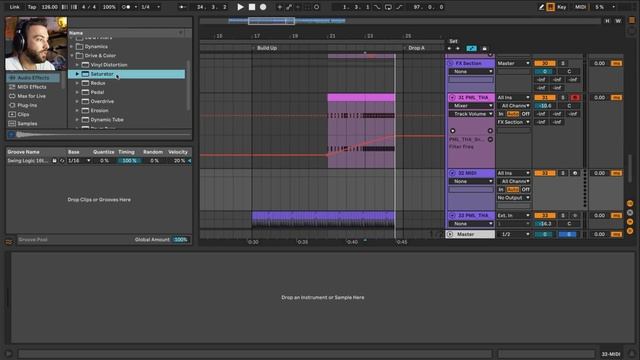The width and height of the screenshot is (640, 360).
Task: Toggle Draw Mode pencil icon
Action: [x=541, y=7]
